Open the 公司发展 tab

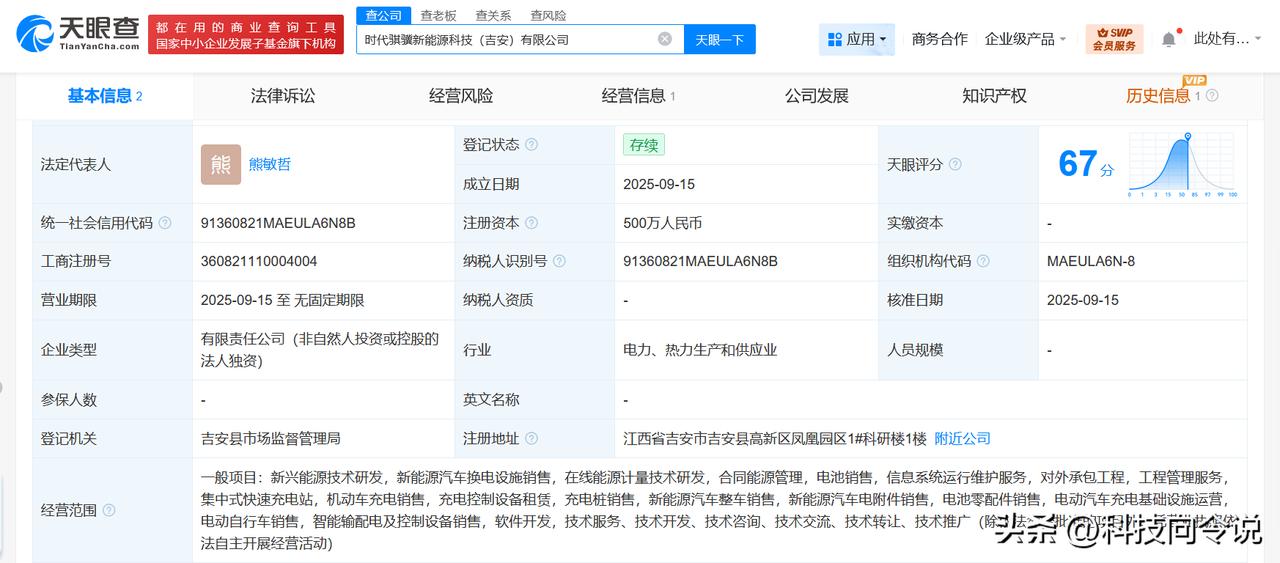817,96
